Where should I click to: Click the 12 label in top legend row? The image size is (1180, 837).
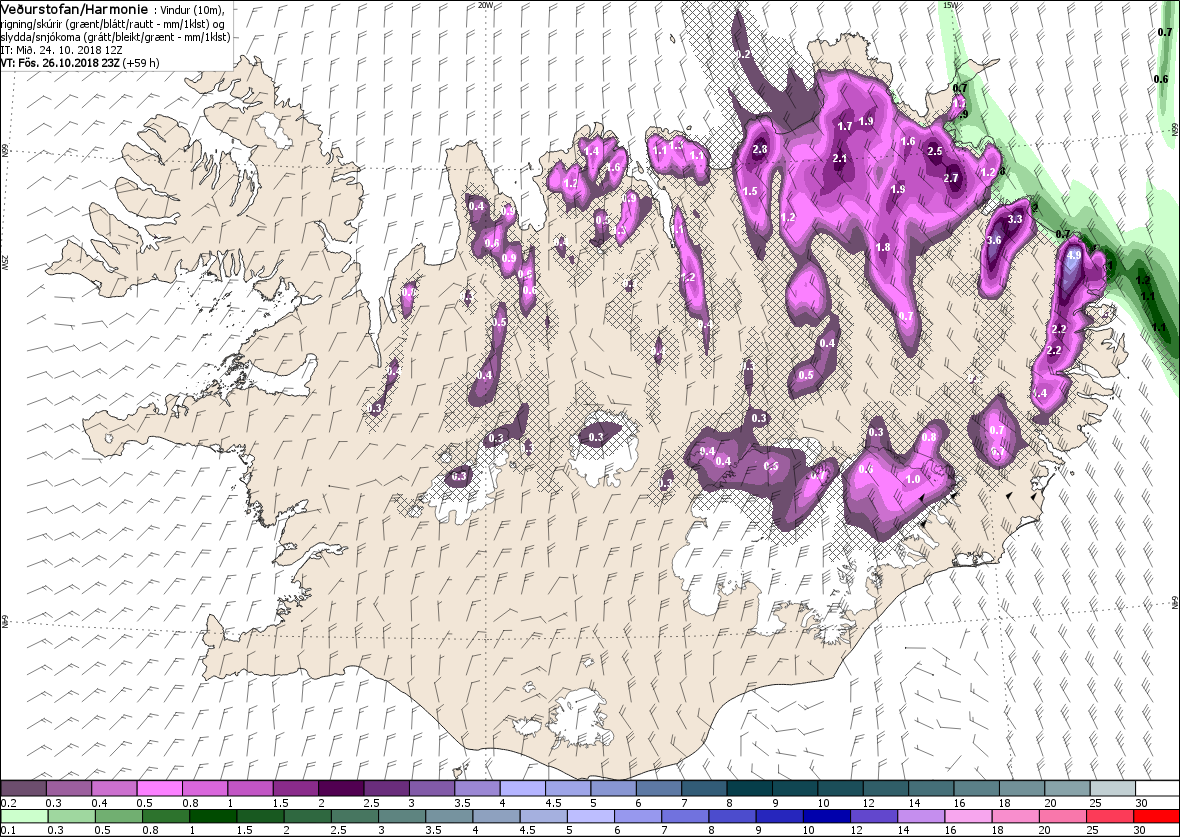(x=871, y=802)
